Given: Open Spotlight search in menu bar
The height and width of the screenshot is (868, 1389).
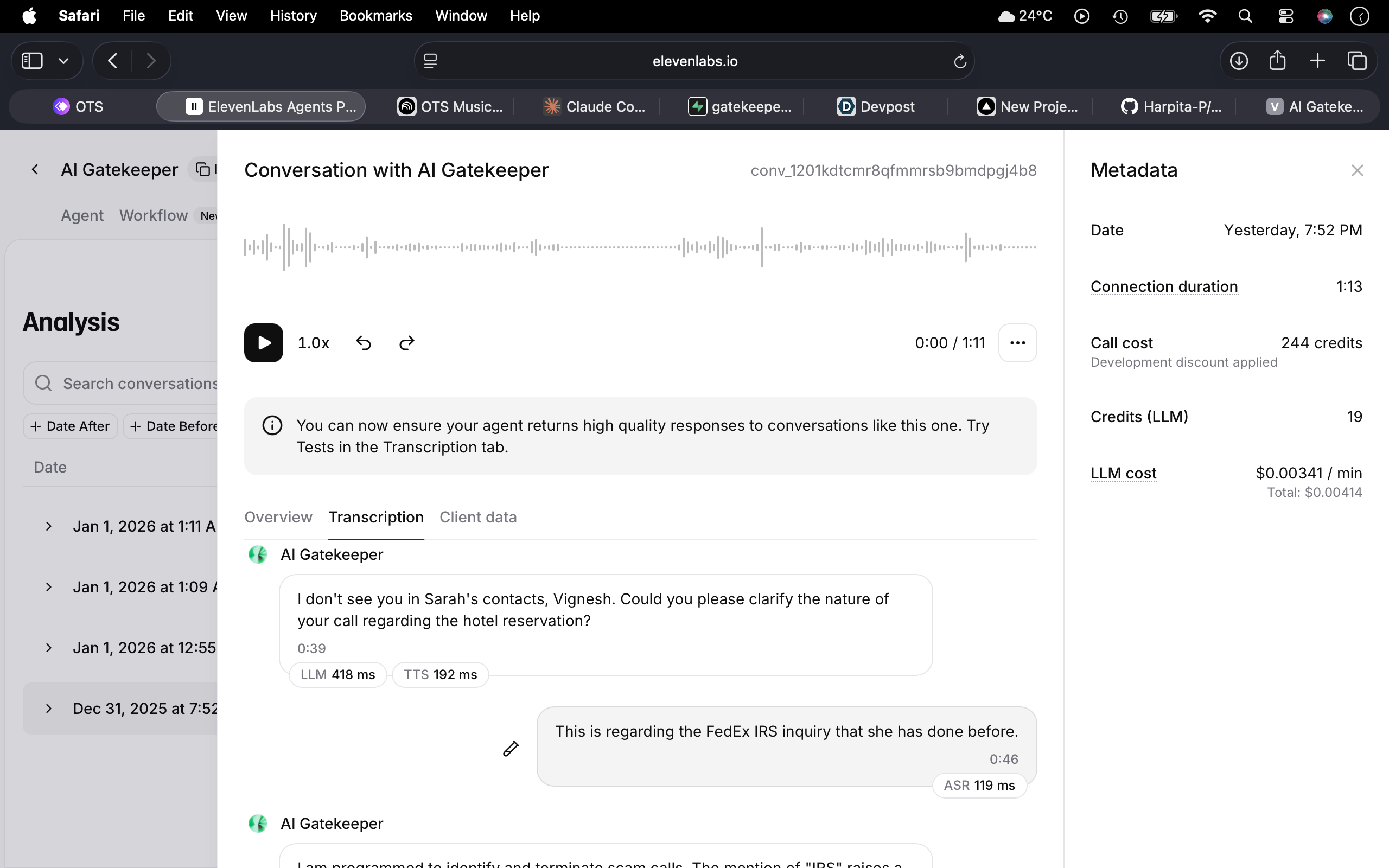Looking at the screenshot, I should click(1245, 16).
